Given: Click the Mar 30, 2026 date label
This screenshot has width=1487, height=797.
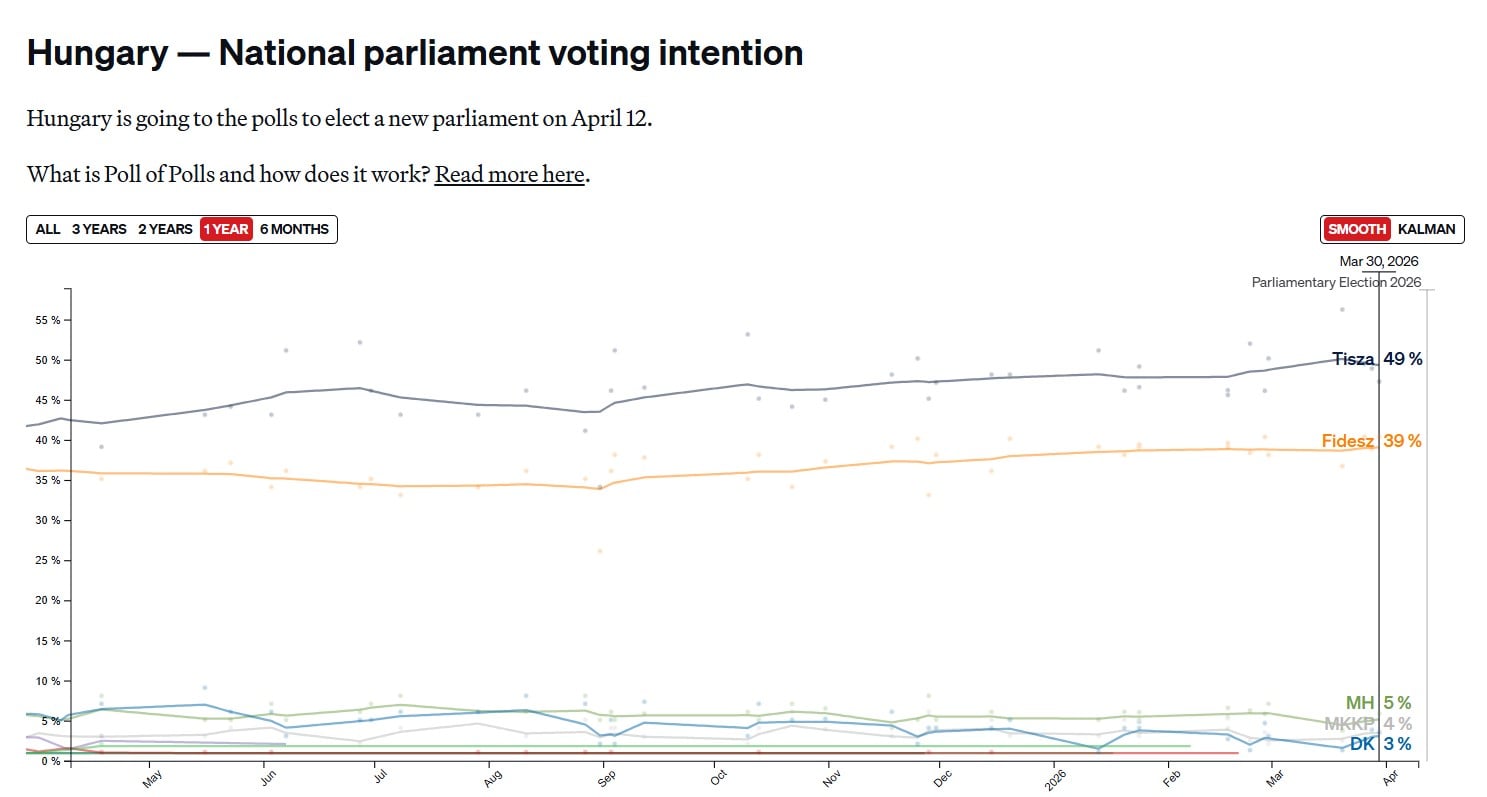Looking at the screenshot, I should click(1378, 261).
